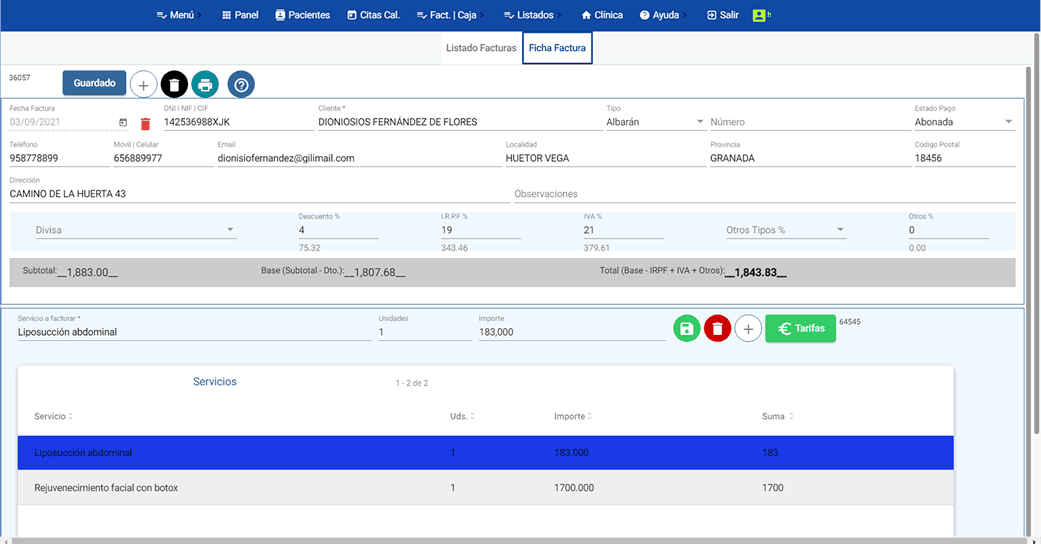Viewport: 1041px width, 544px height.
Task: Clear invoice date with the red trash icon
Action: [145, 123]
